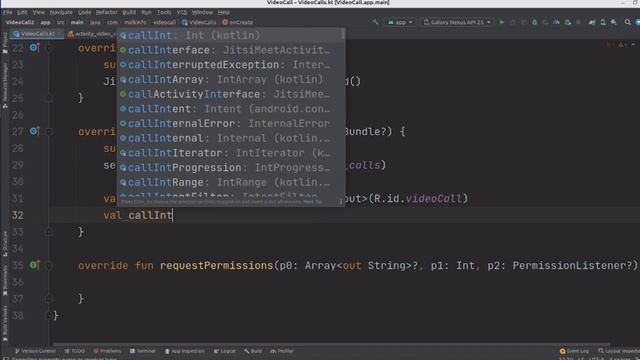Image resolution: width=640 pixels, height=360 pixels.
Task: Click the onCreate breadcrumb
Action: click(x=238, y=22)
